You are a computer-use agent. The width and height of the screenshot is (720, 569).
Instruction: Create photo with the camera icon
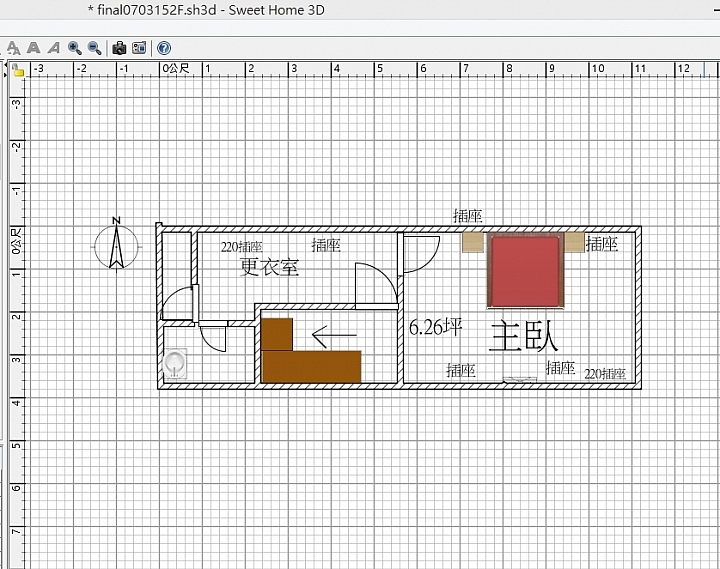[119, 48]
